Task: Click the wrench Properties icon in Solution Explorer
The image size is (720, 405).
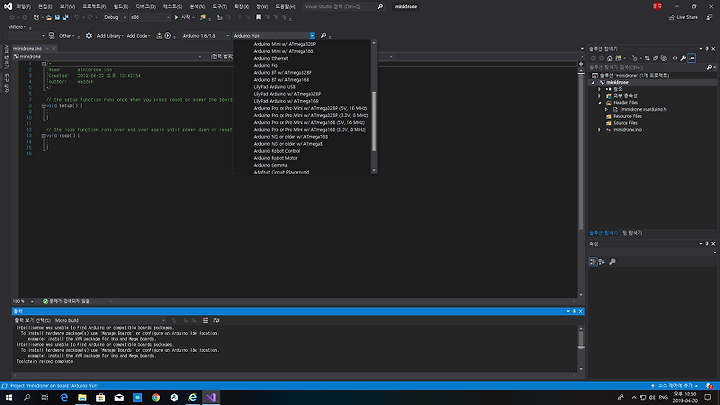Action: coord(683,58)
